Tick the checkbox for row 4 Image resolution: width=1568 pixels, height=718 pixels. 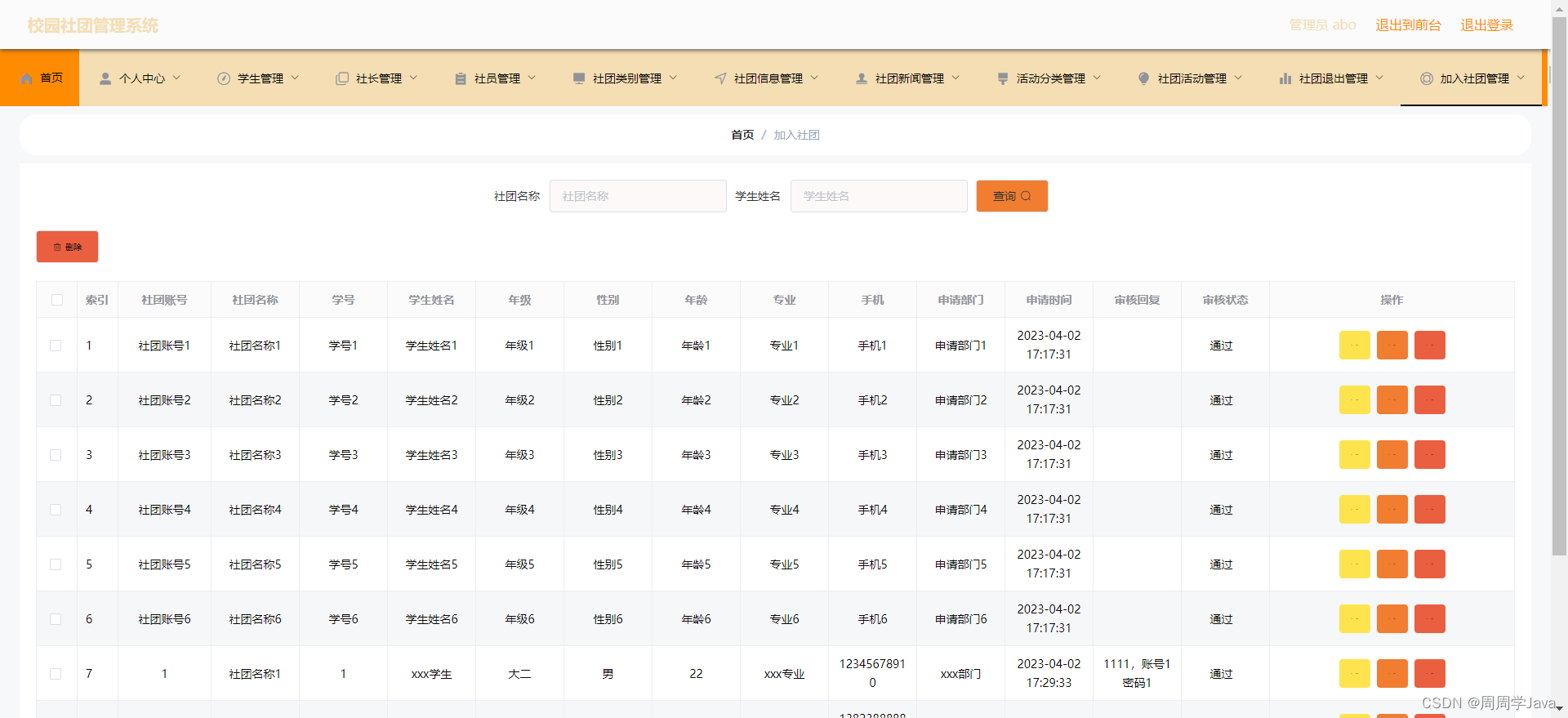[56, 510]
